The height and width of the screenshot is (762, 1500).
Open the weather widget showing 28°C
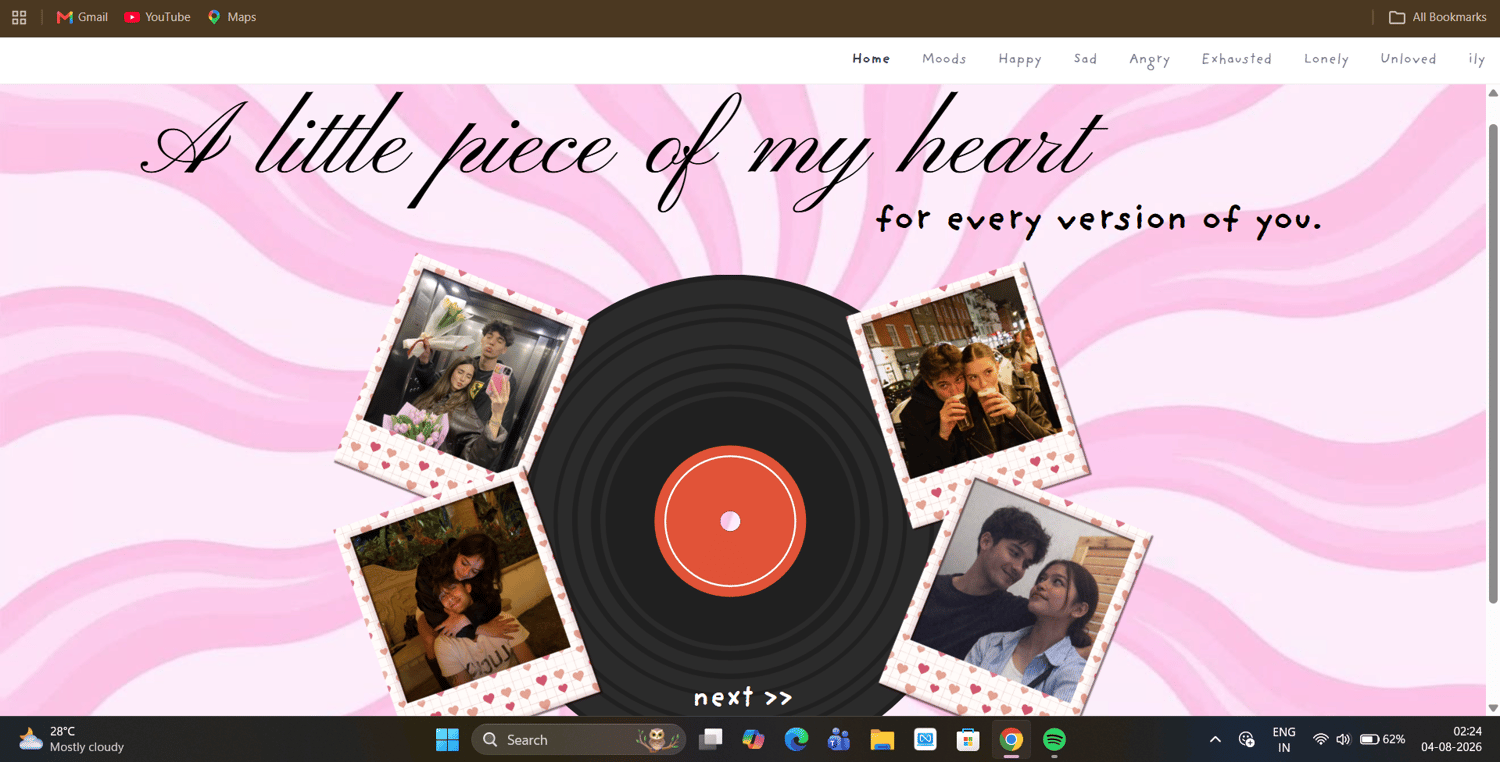[71, 739]
